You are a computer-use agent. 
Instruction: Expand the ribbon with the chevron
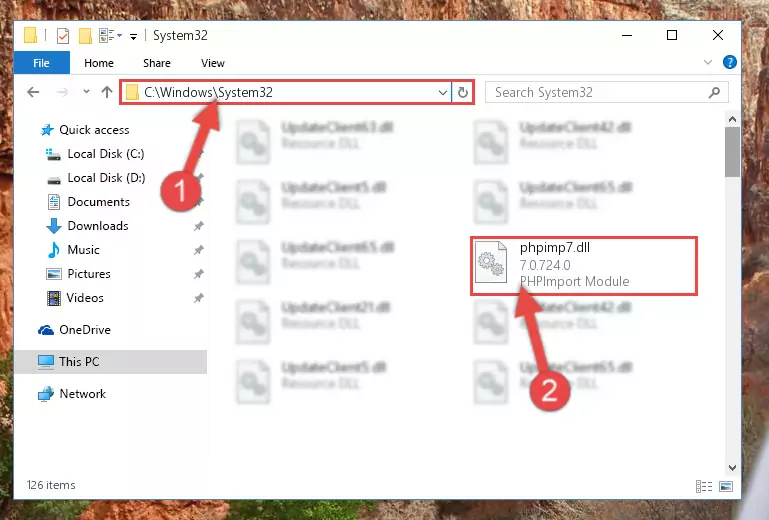(708, 62)
